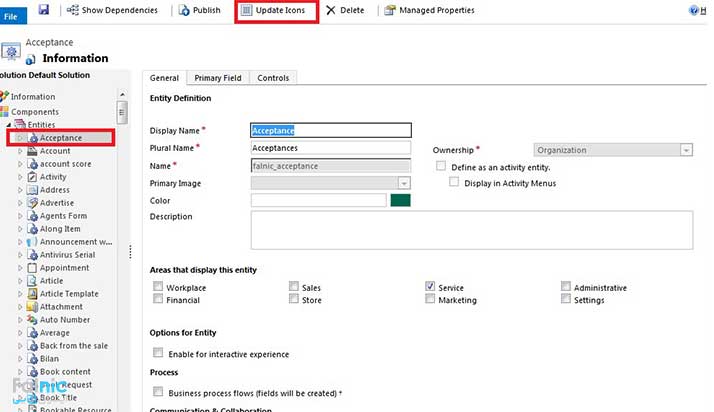The height and width of the screenshot is (412, 714).
Task: Click the Auto Number entity icon
Action: coord(32,320)
